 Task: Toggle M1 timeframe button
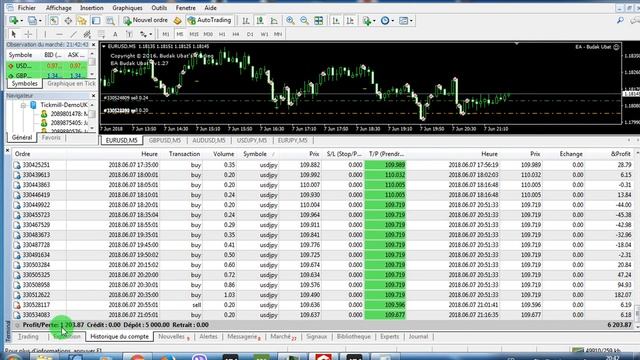click(x=166, y=34)
